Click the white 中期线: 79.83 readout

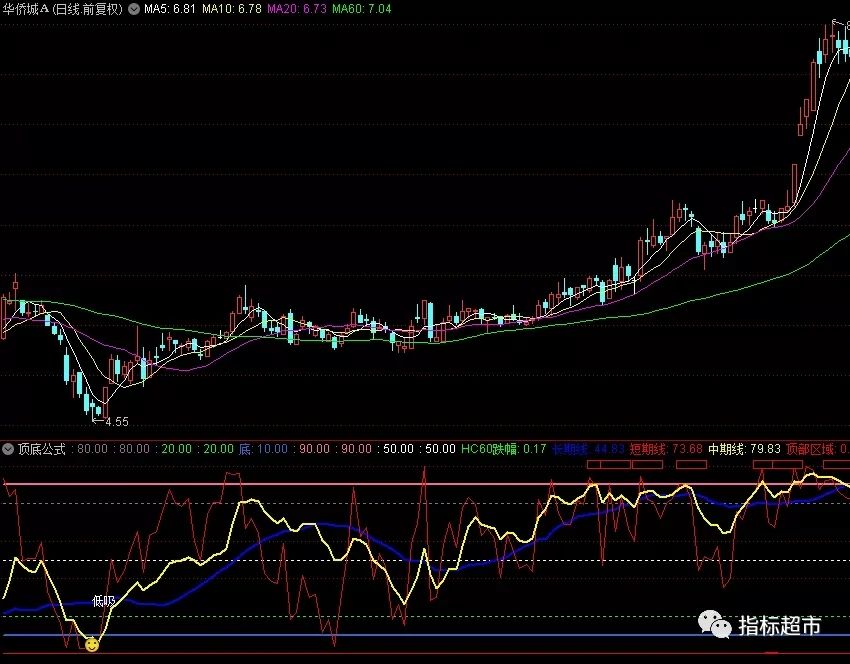click(x=744, y=449)
